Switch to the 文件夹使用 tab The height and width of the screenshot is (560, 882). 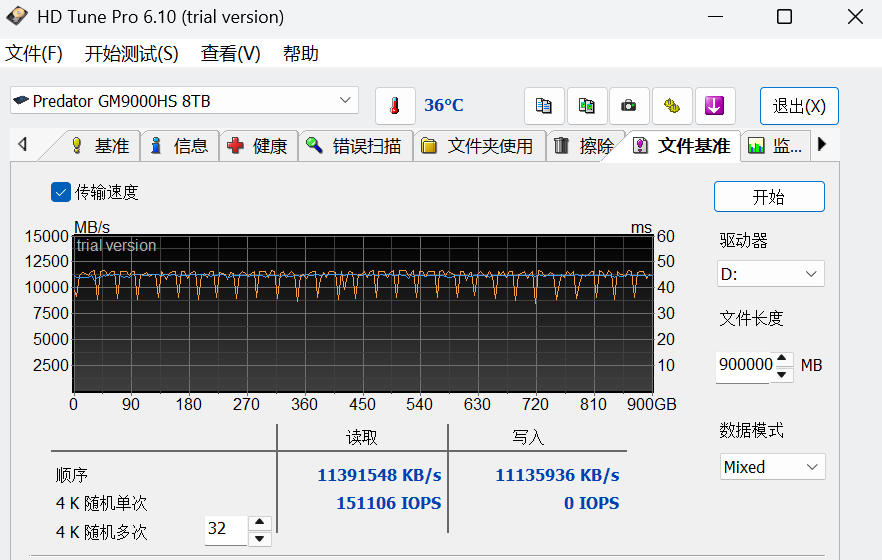pos(480,146)
